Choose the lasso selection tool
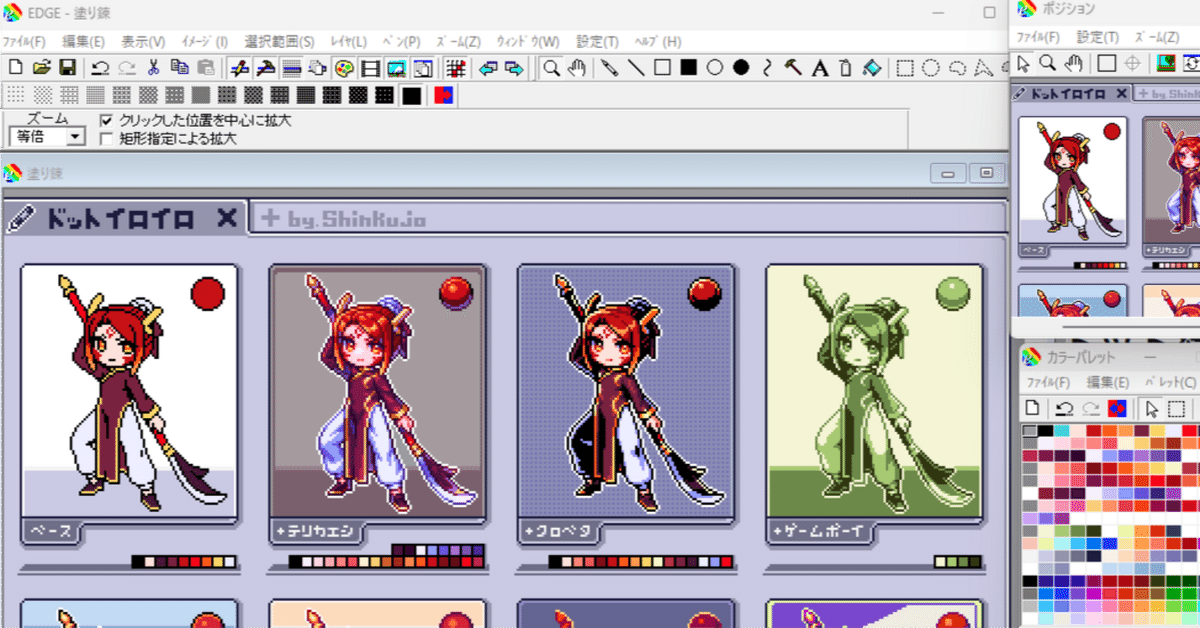 click(x=958, y=68)
